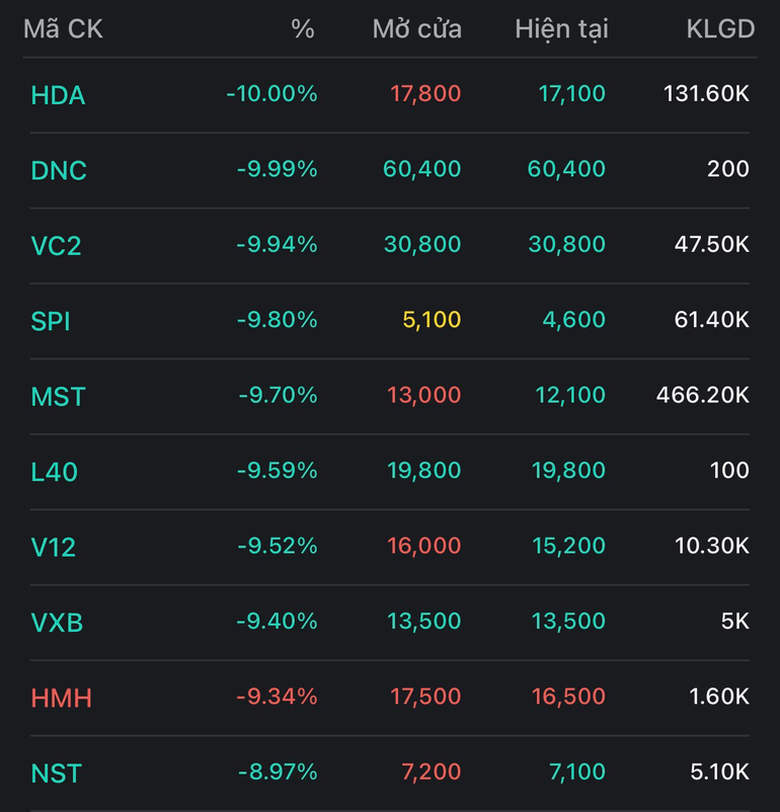Sort by the Mã CK column header
Image resolution: width=780 pixels, height=812 pixels.
pos(63,29)
